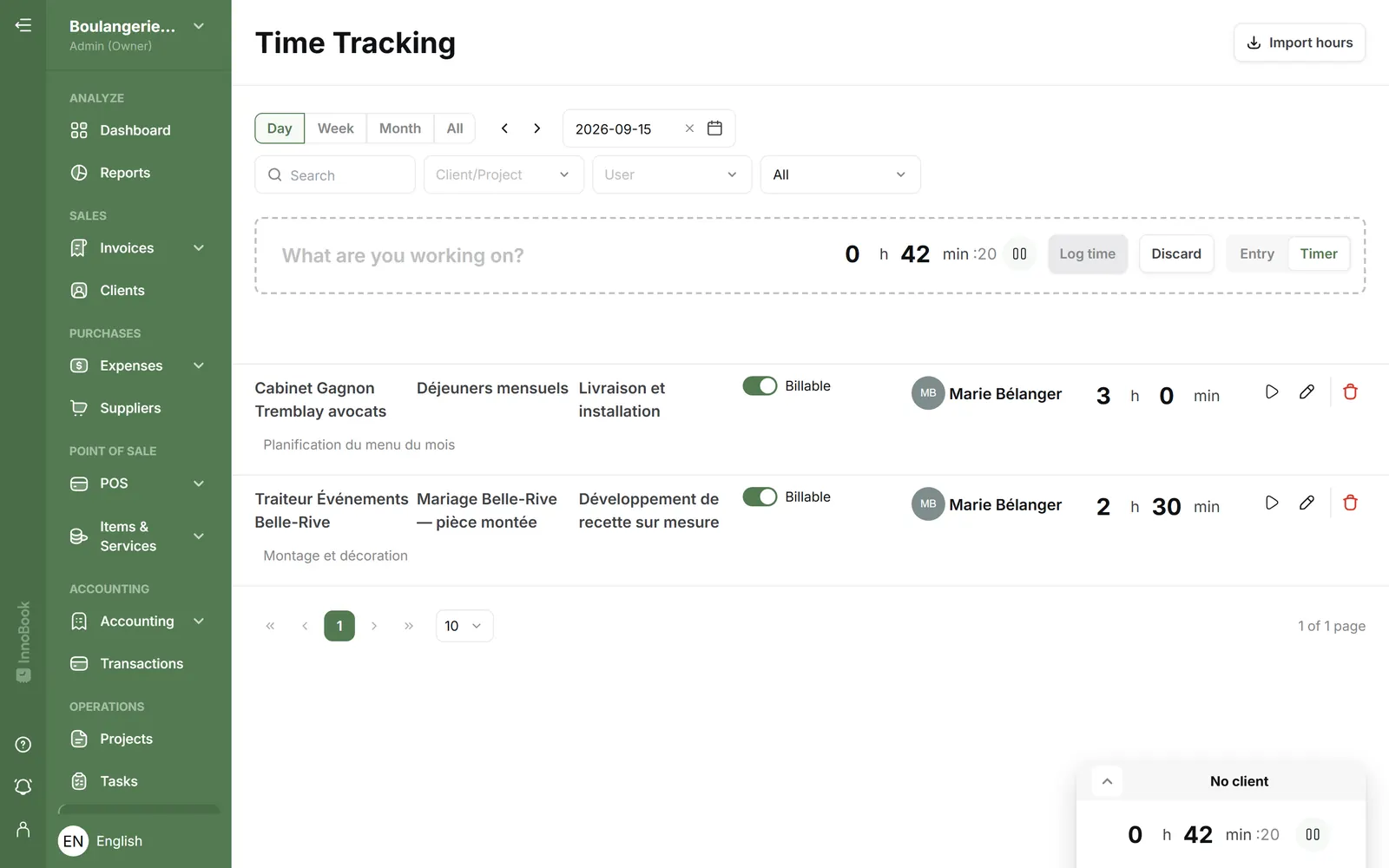Open the All status filter dropdown
This screenshot has height=868, width=1389.
[x=840, y=174]
